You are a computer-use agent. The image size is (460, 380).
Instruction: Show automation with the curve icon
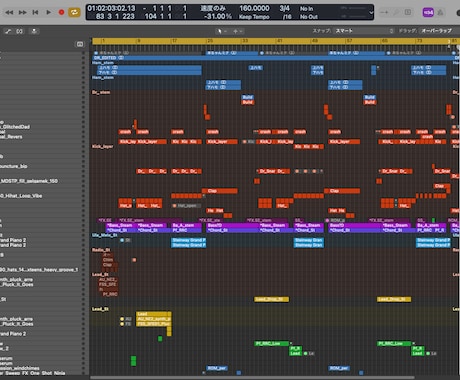pyautogui.click(x=8, y=31)
